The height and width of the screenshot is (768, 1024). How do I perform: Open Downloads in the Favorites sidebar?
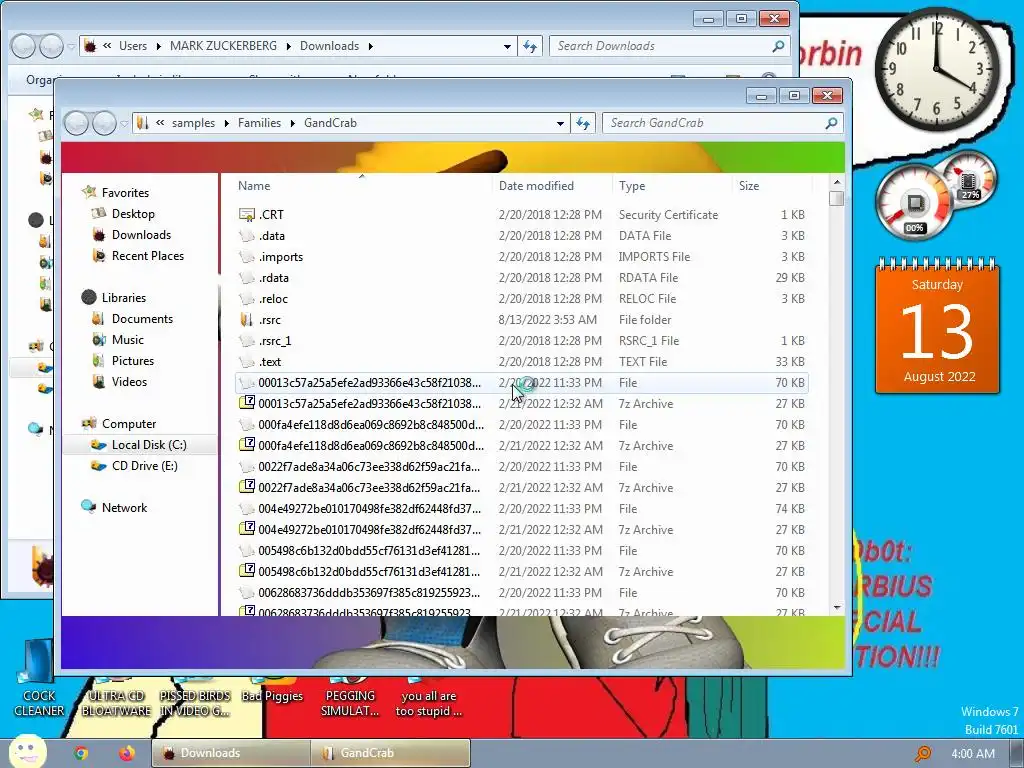(x=141, y=234)
